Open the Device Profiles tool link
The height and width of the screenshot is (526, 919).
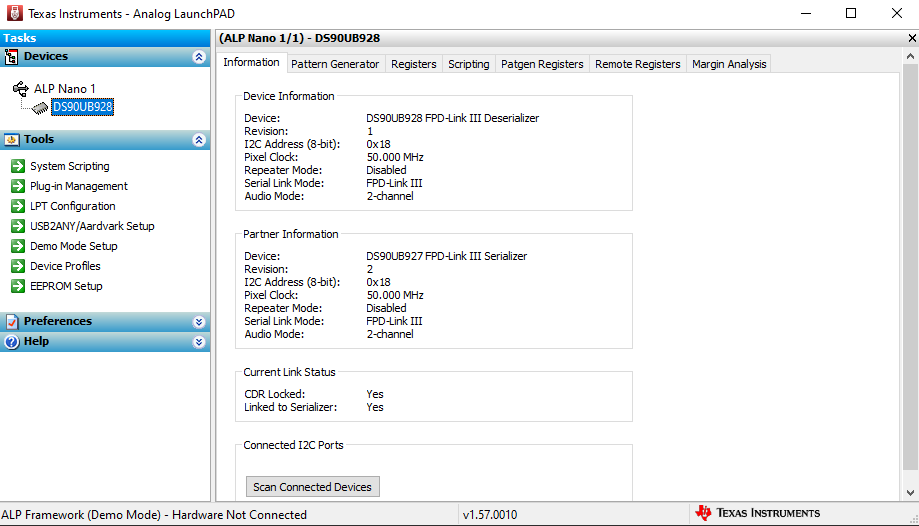[x=65, y=266]
